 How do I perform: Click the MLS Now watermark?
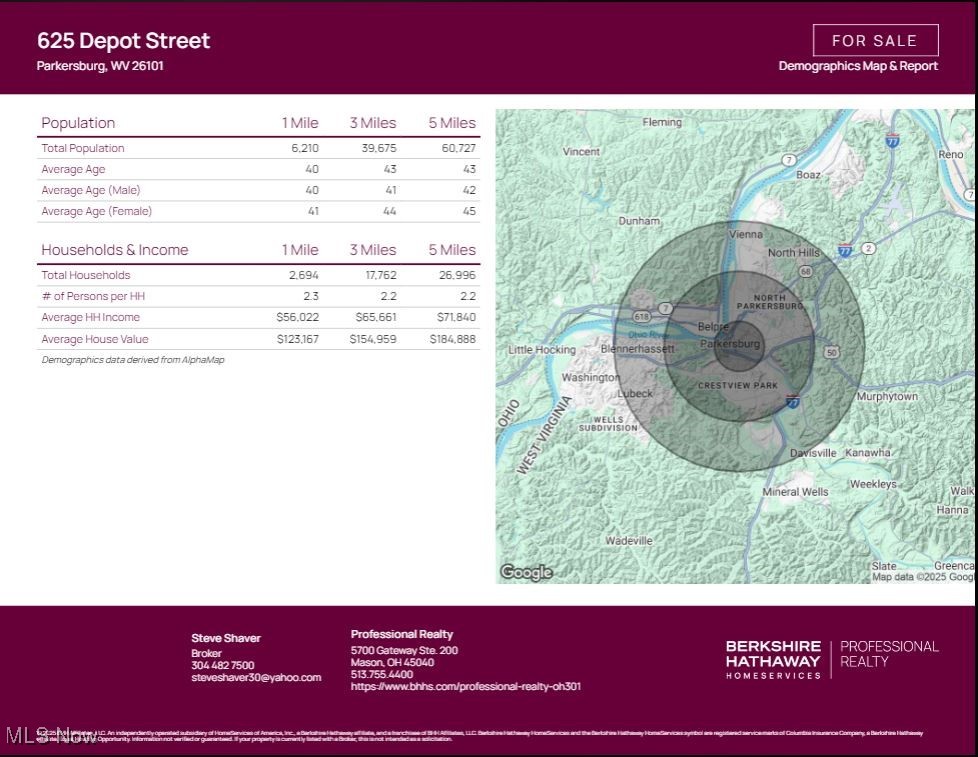[52, 736]
